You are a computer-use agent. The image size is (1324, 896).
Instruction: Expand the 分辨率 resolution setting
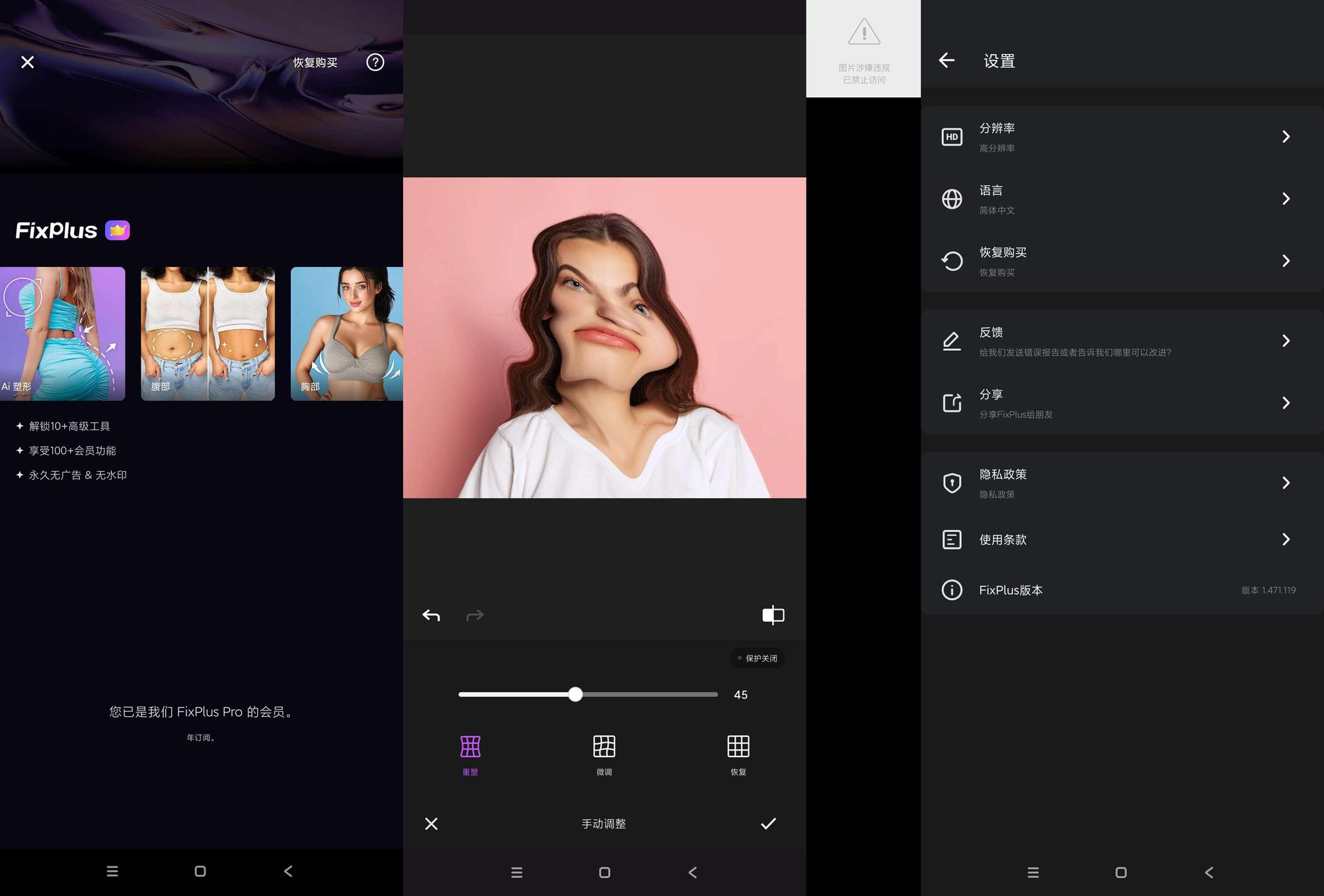[1122, 137]
